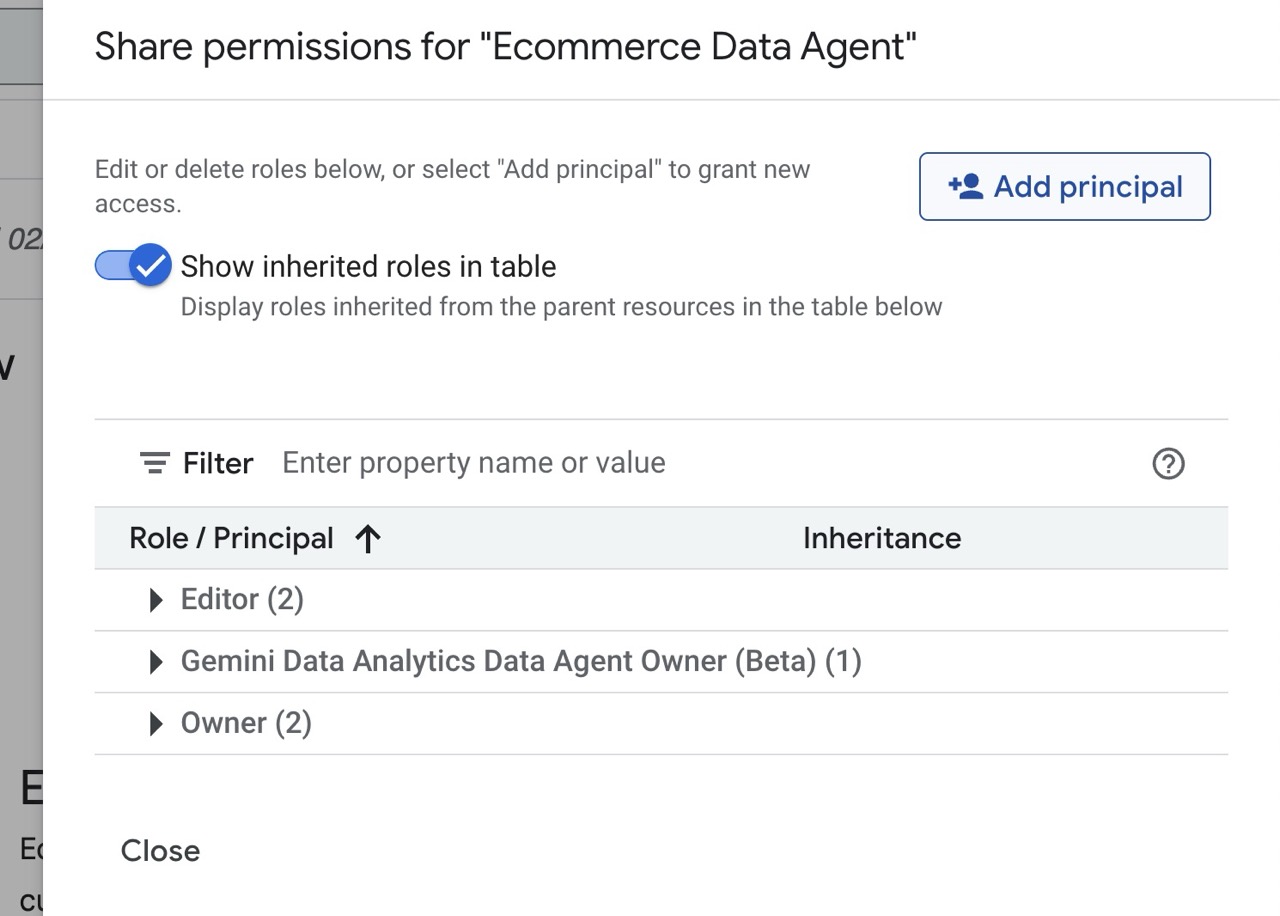Select the Editor (2) row label

coord(242,600)
